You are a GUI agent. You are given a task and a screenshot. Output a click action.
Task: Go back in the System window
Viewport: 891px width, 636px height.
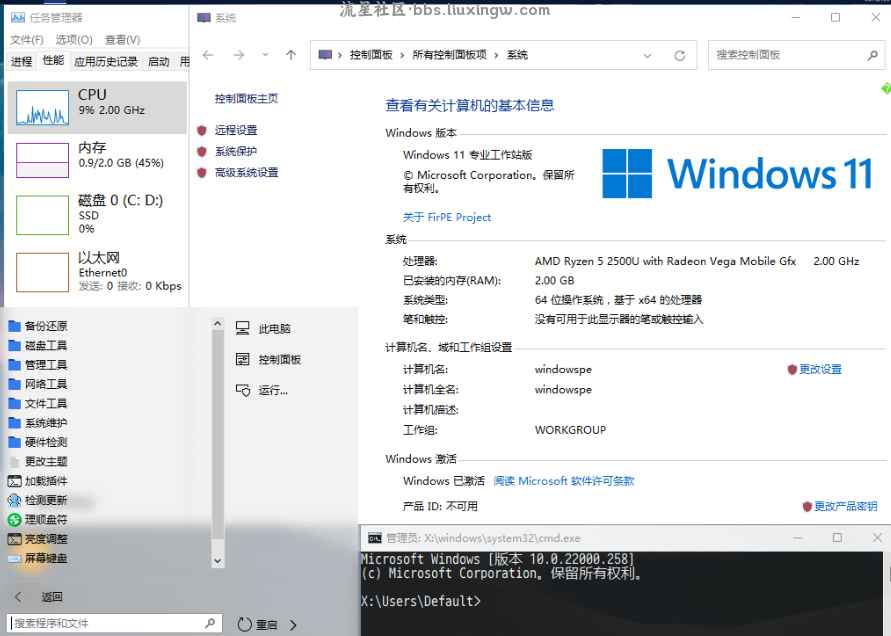point(208,55)
